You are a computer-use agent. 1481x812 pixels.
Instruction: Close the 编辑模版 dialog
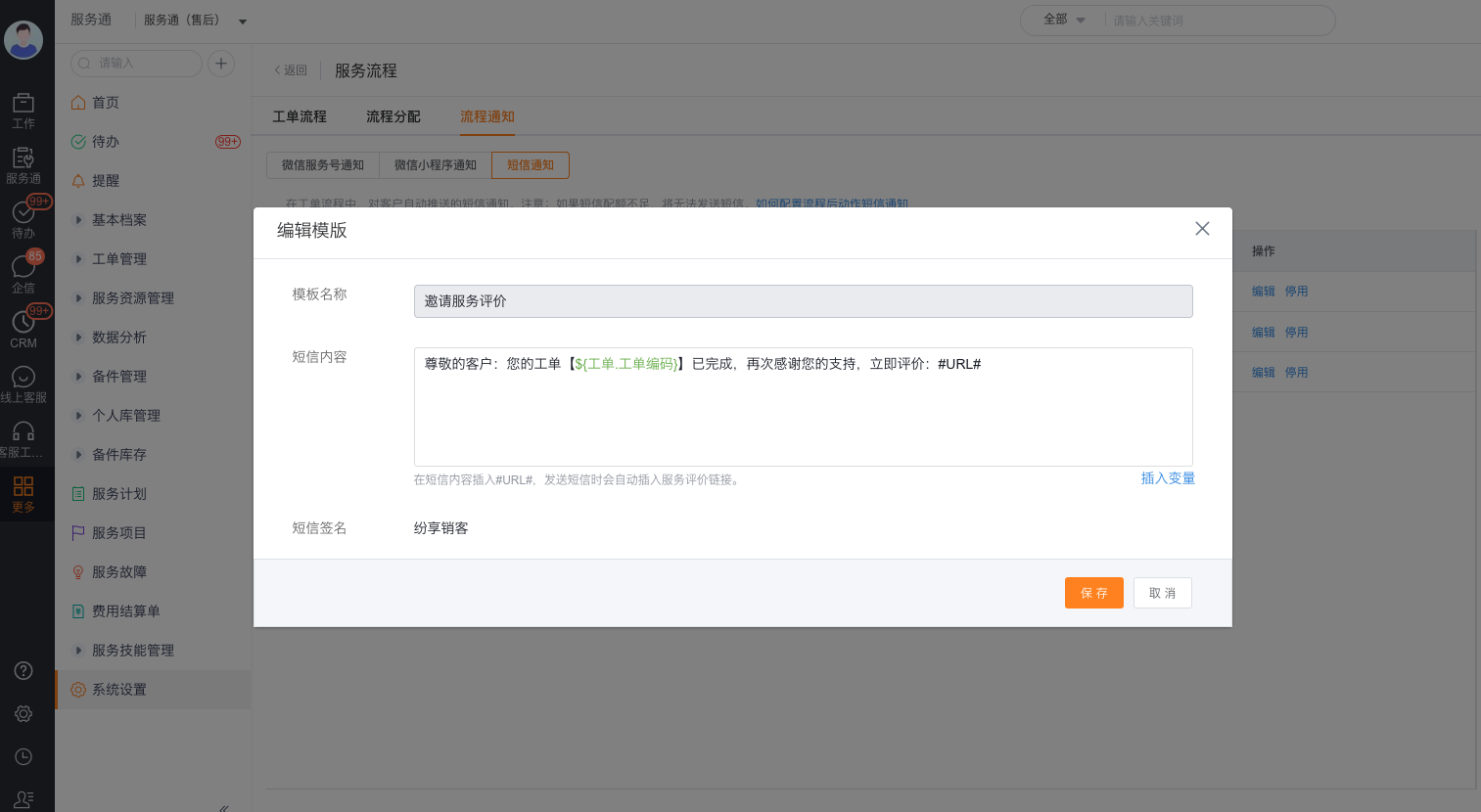(1202, 229)
